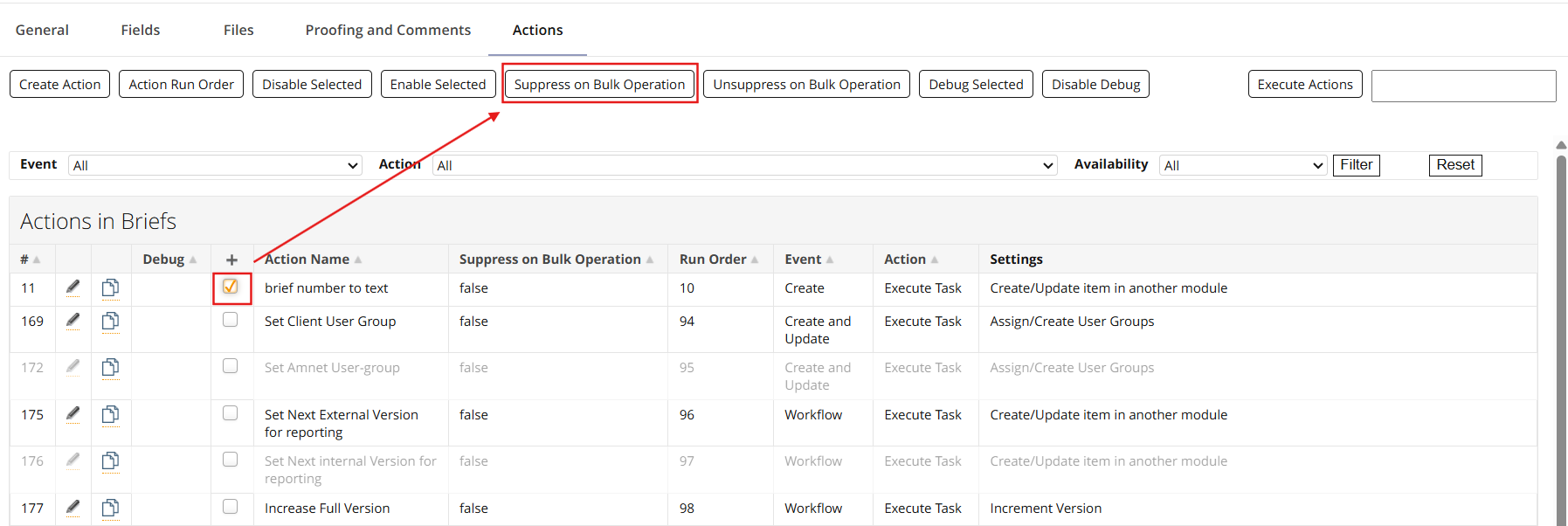Click run order value 94
The width and height of the screenshot is (1568, 526).
pos(687,322)
